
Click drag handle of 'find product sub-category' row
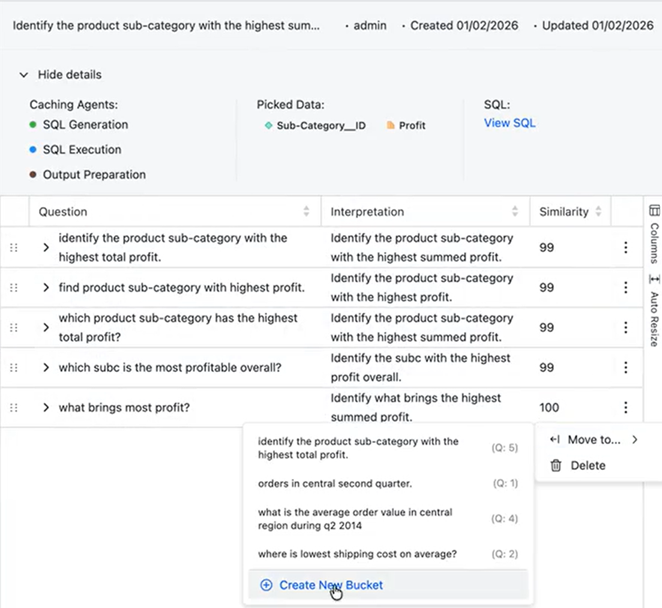point(13,288)
